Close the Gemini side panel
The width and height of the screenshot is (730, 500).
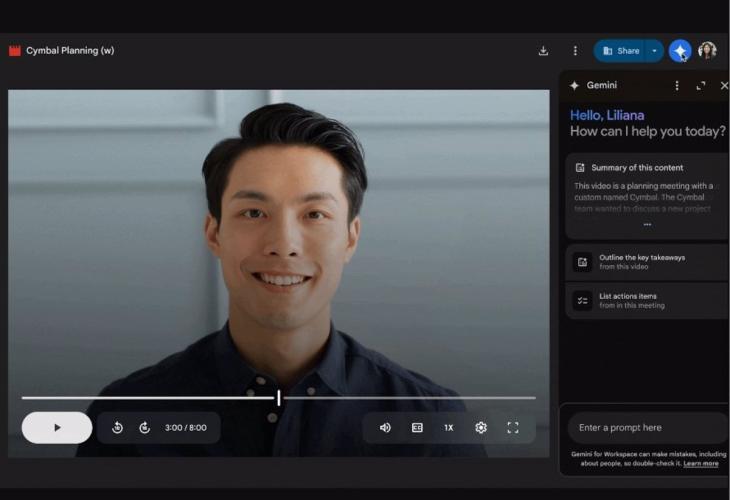pyautogui.click(x=724, y=86)
